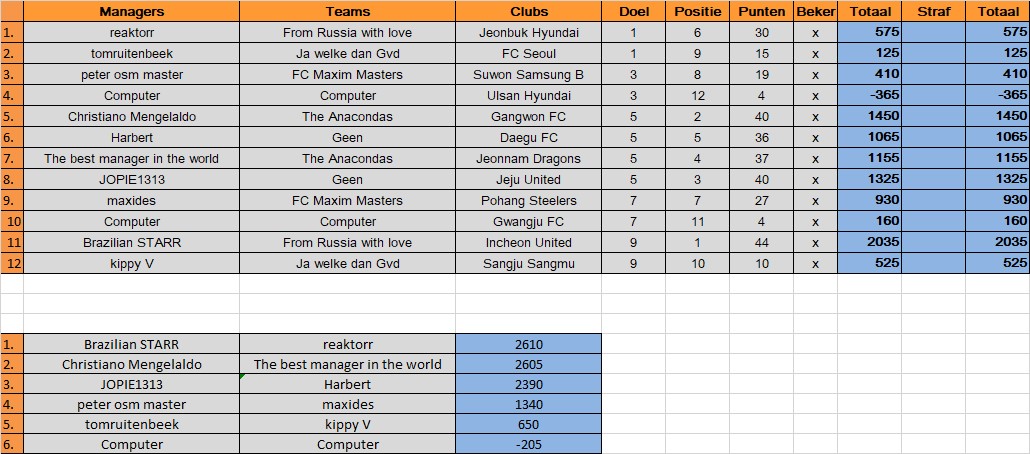Click the Beker column header
The width and height of the screenshot is (1030, 454).
pos(816,11)
